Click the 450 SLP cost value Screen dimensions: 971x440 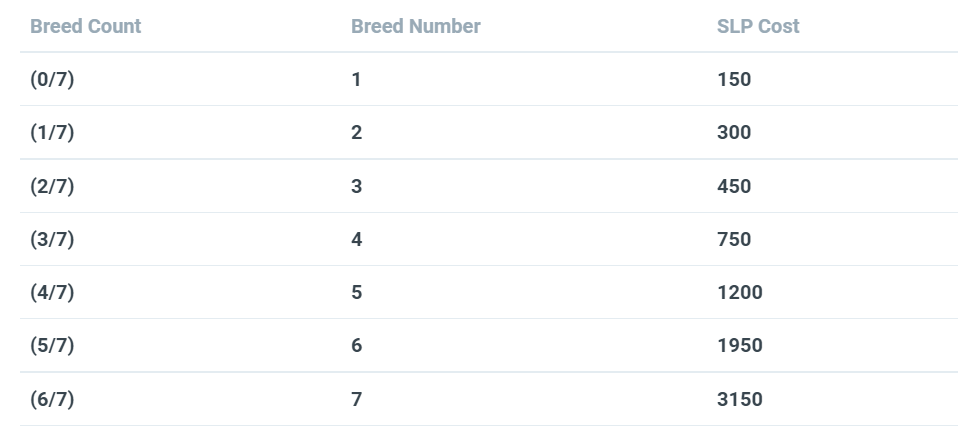coord(734,186)
